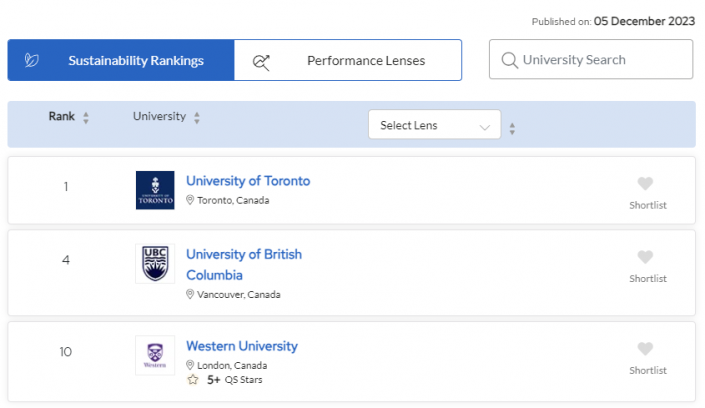Click the target arrow icon on Performance Lenses
The height and width of the screenshot is (408, 705).
pos(261,63)
